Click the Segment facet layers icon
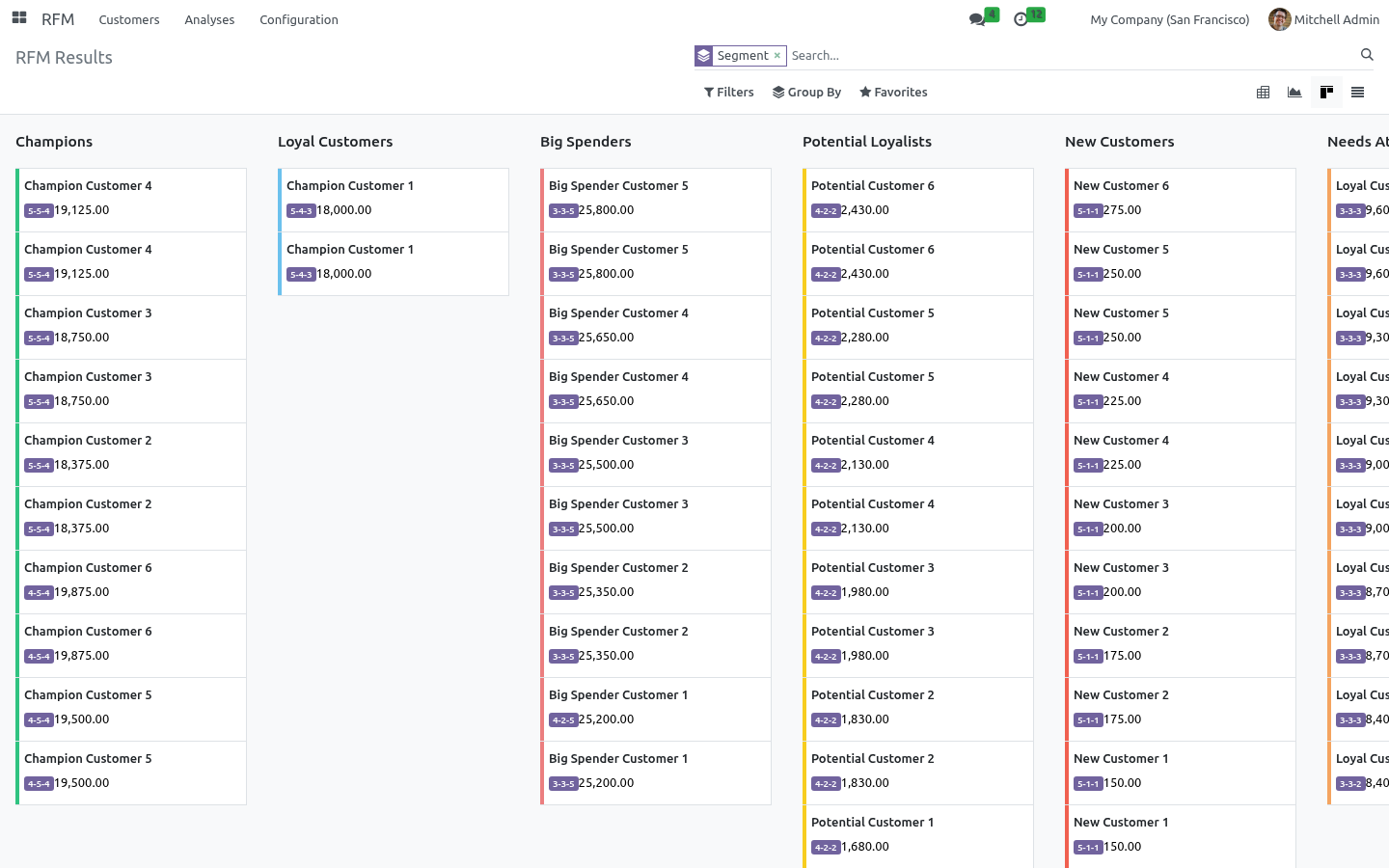Viewport: 1389px width, 868px height. (703, 56)
